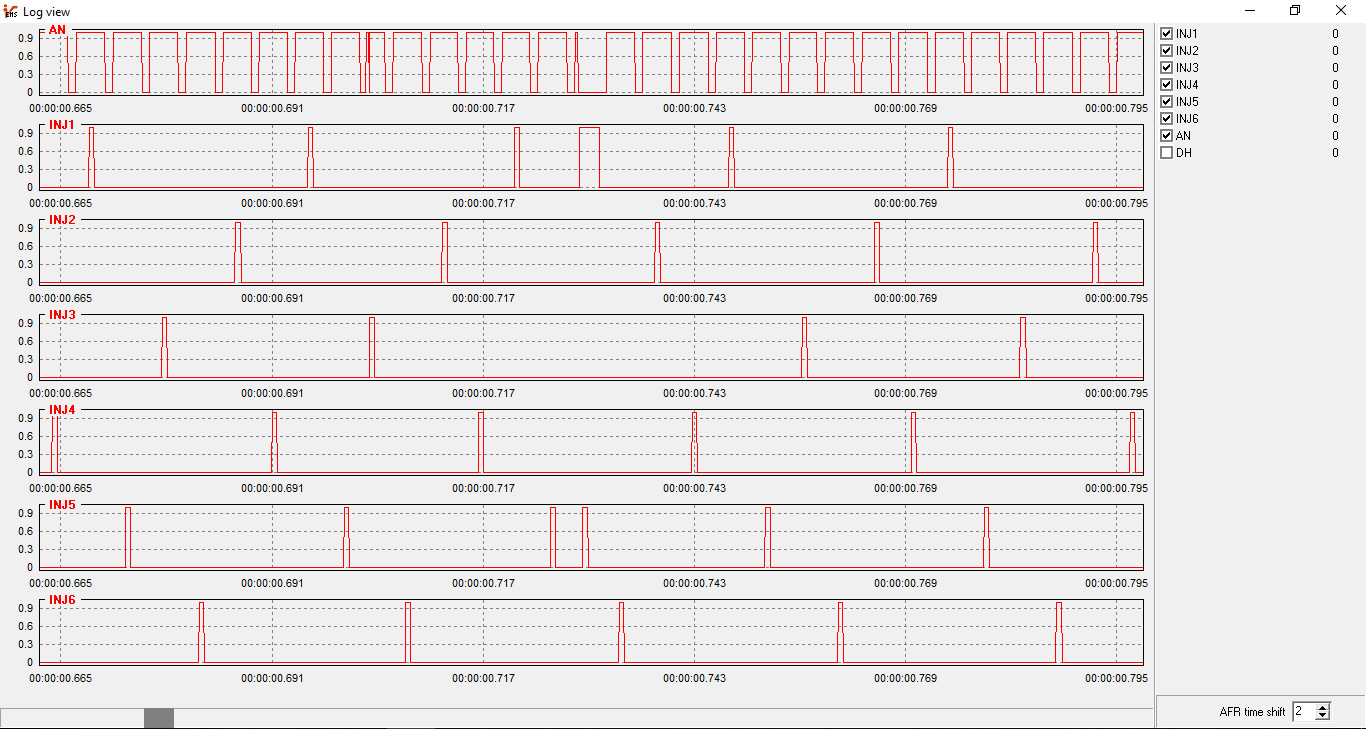Decrease AFR time shift with down arrow
1366x729 pixels.
point(1323,716)
